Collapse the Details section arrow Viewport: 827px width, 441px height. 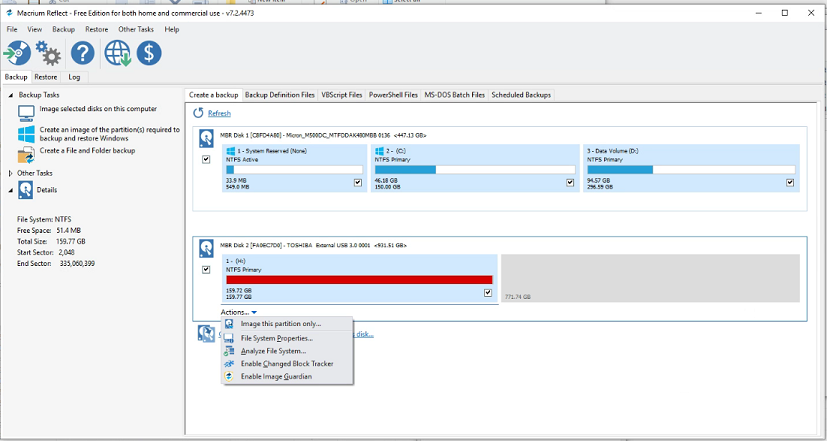pyautogui.click(x=12, y=190)
